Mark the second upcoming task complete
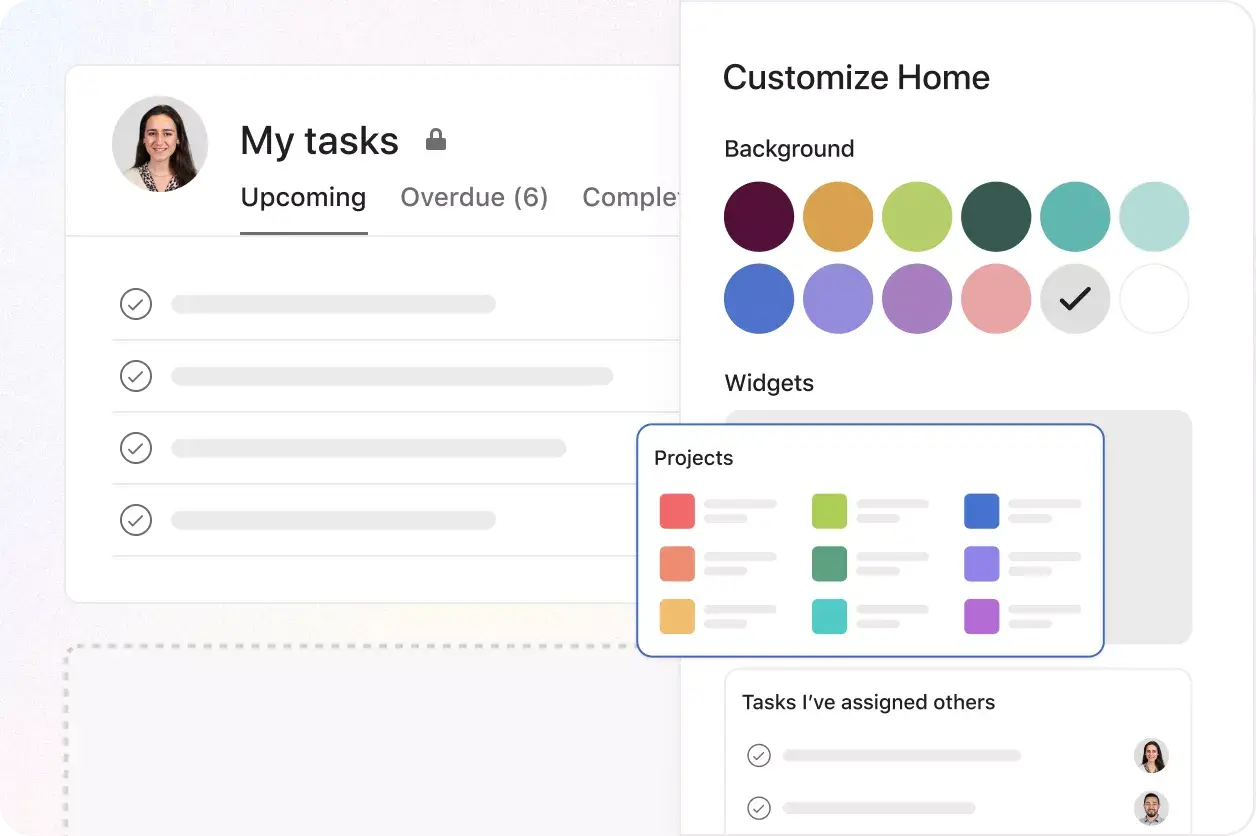Viewport: 1256px width, 836px height. tap(136, 376)
